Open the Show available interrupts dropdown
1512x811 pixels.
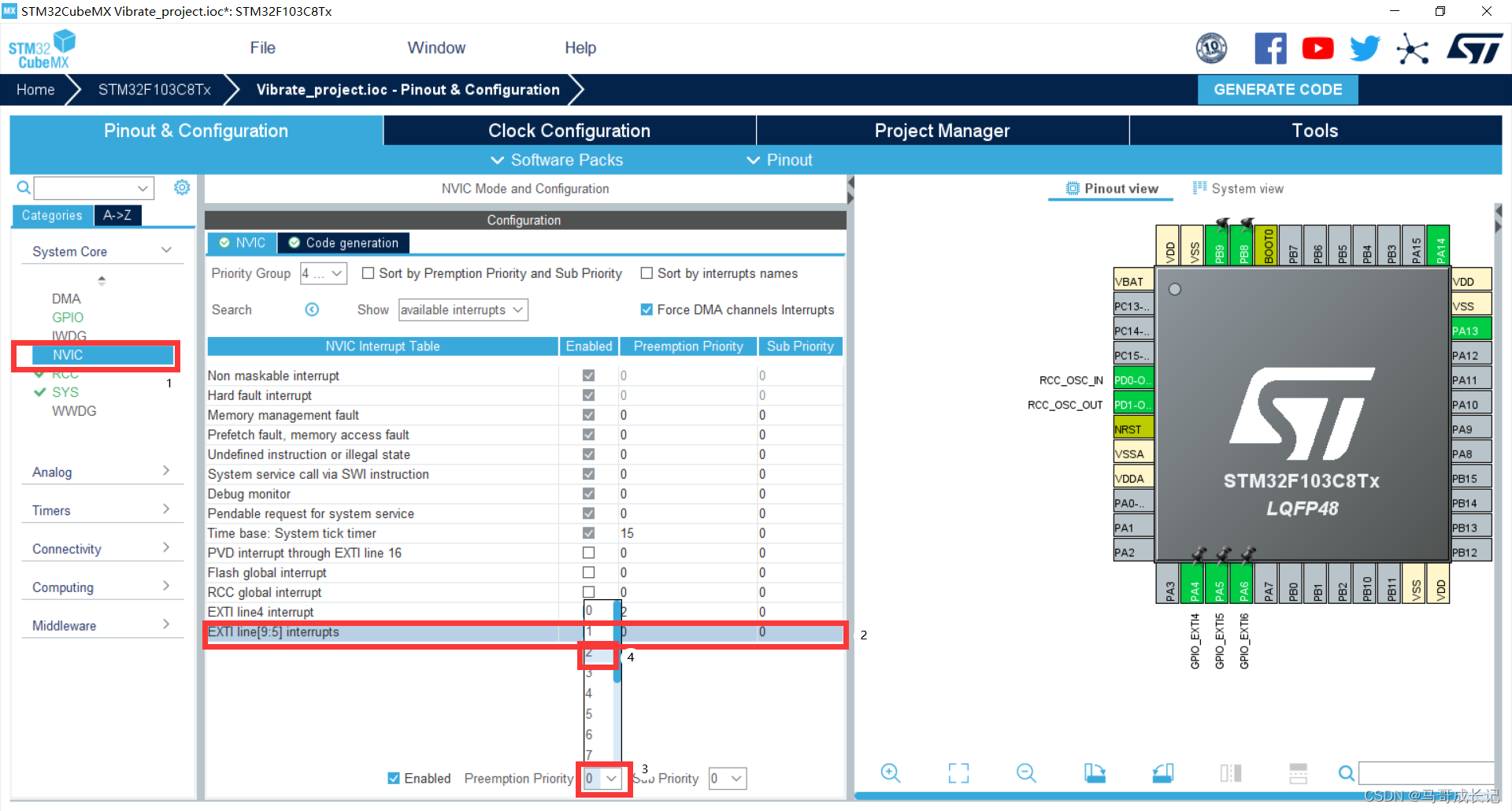pyautogui.click(x=463, y=309)
